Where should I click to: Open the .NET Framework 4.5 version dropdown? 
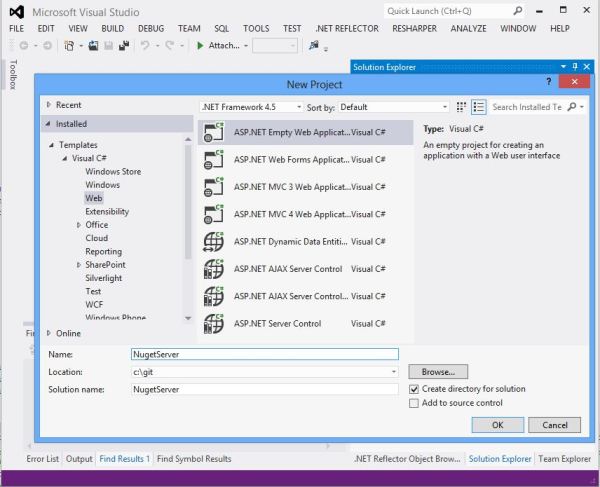[251, 107]
